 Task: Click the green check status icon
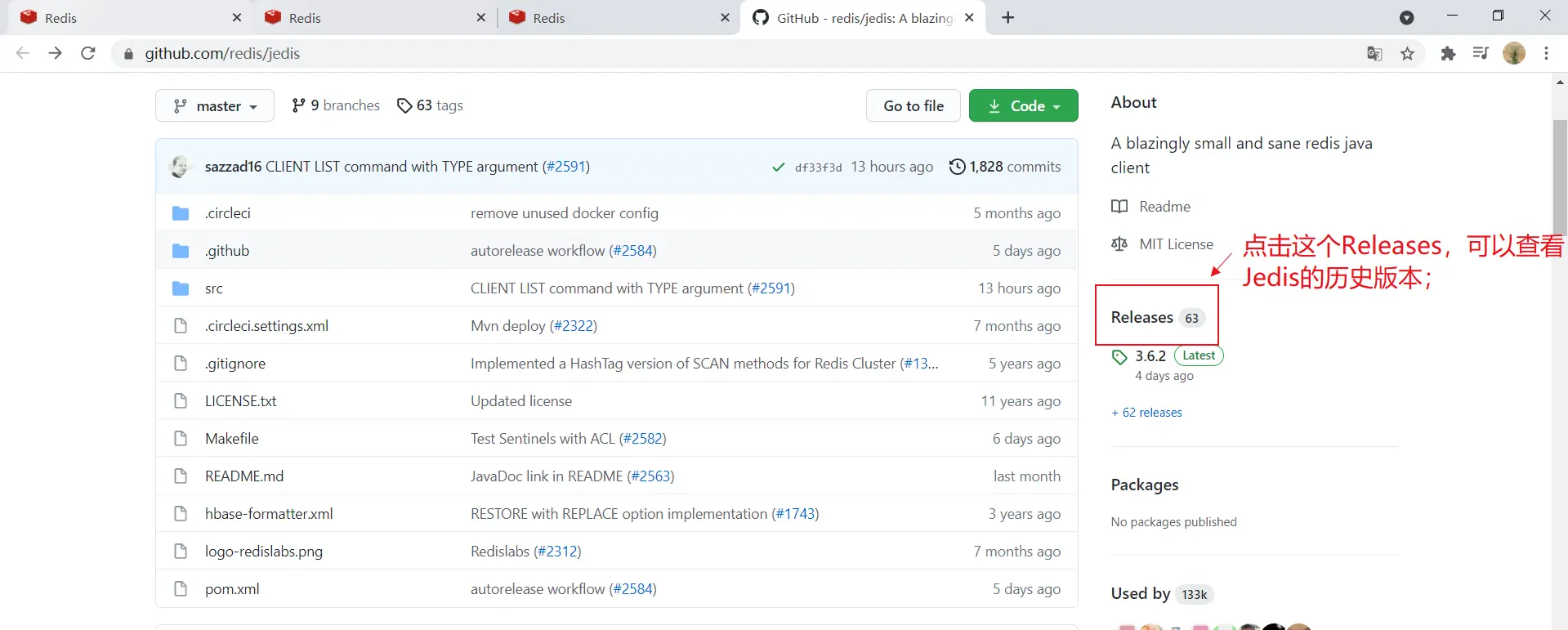click(778, 168)
